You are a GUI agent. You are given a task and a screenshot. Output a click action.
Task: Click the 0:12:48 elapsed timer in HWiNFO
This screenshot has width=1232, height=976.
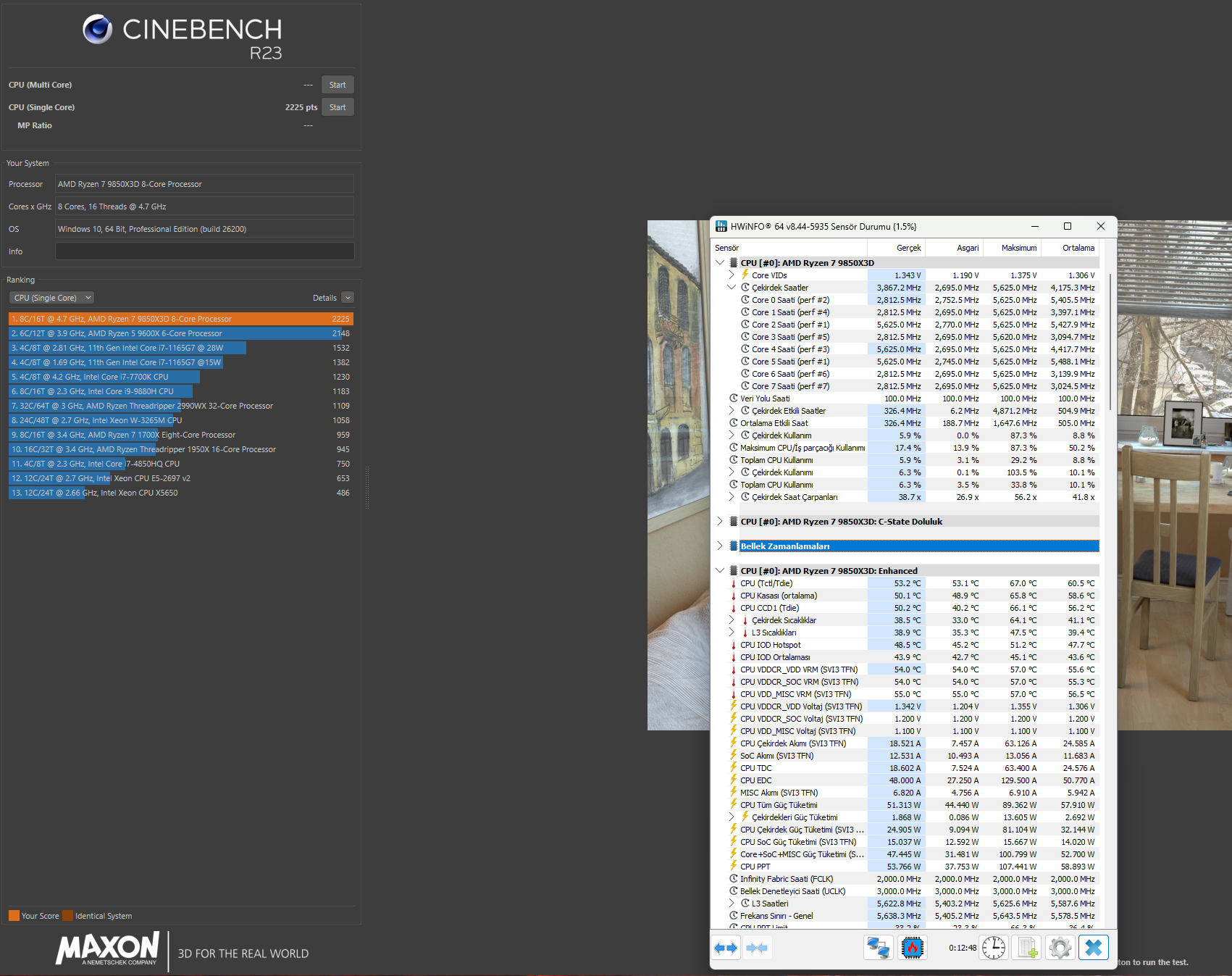963,948
